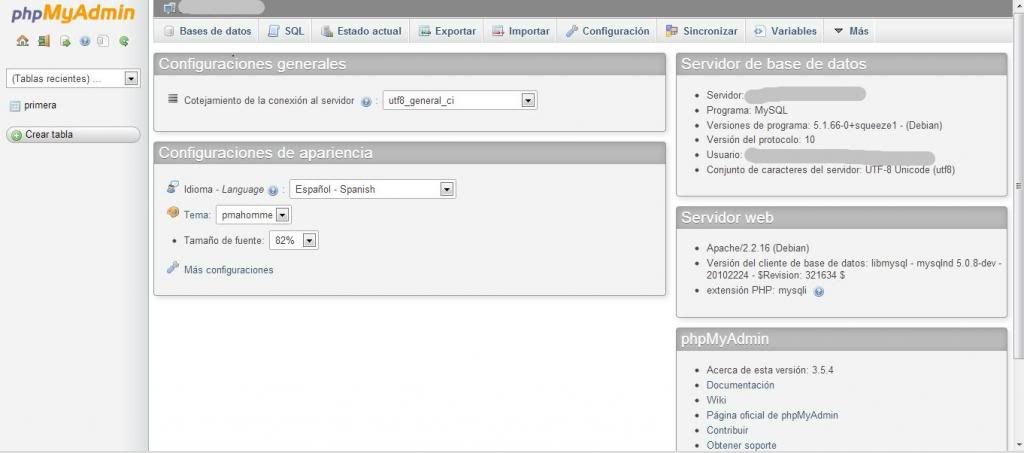Follow the Más configuraciones link
The image size is (1024, 453).
[x=228, y=270]
